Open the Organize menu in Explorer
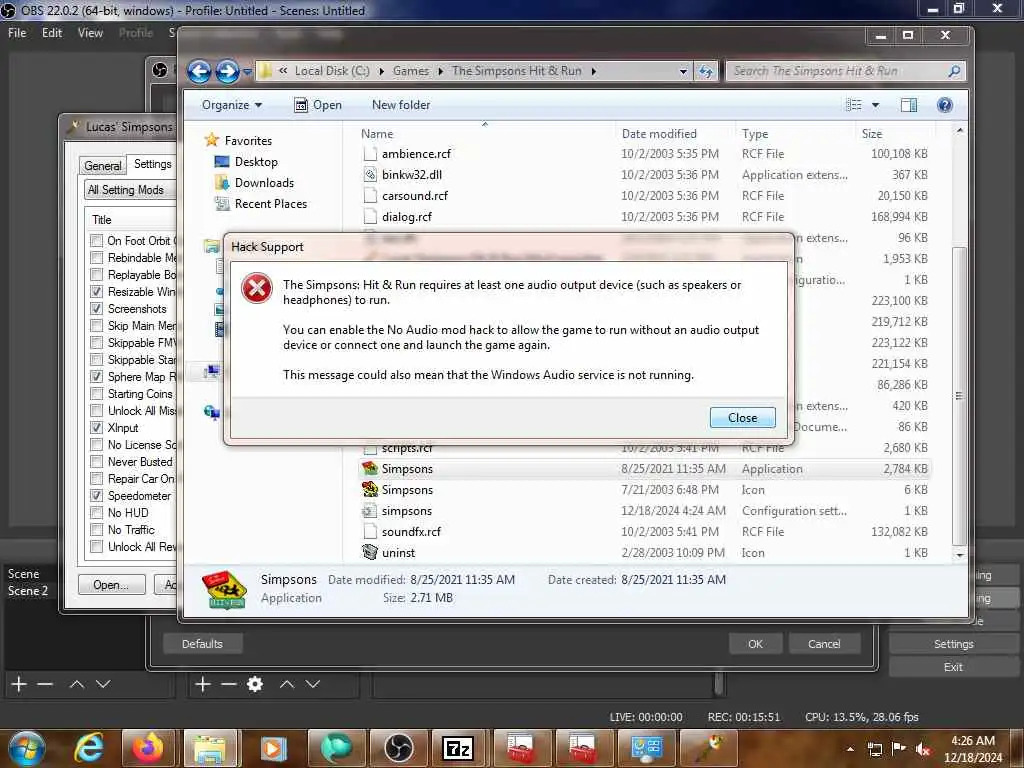Viewport: 1024px width, 768px height. click(231, 104)
